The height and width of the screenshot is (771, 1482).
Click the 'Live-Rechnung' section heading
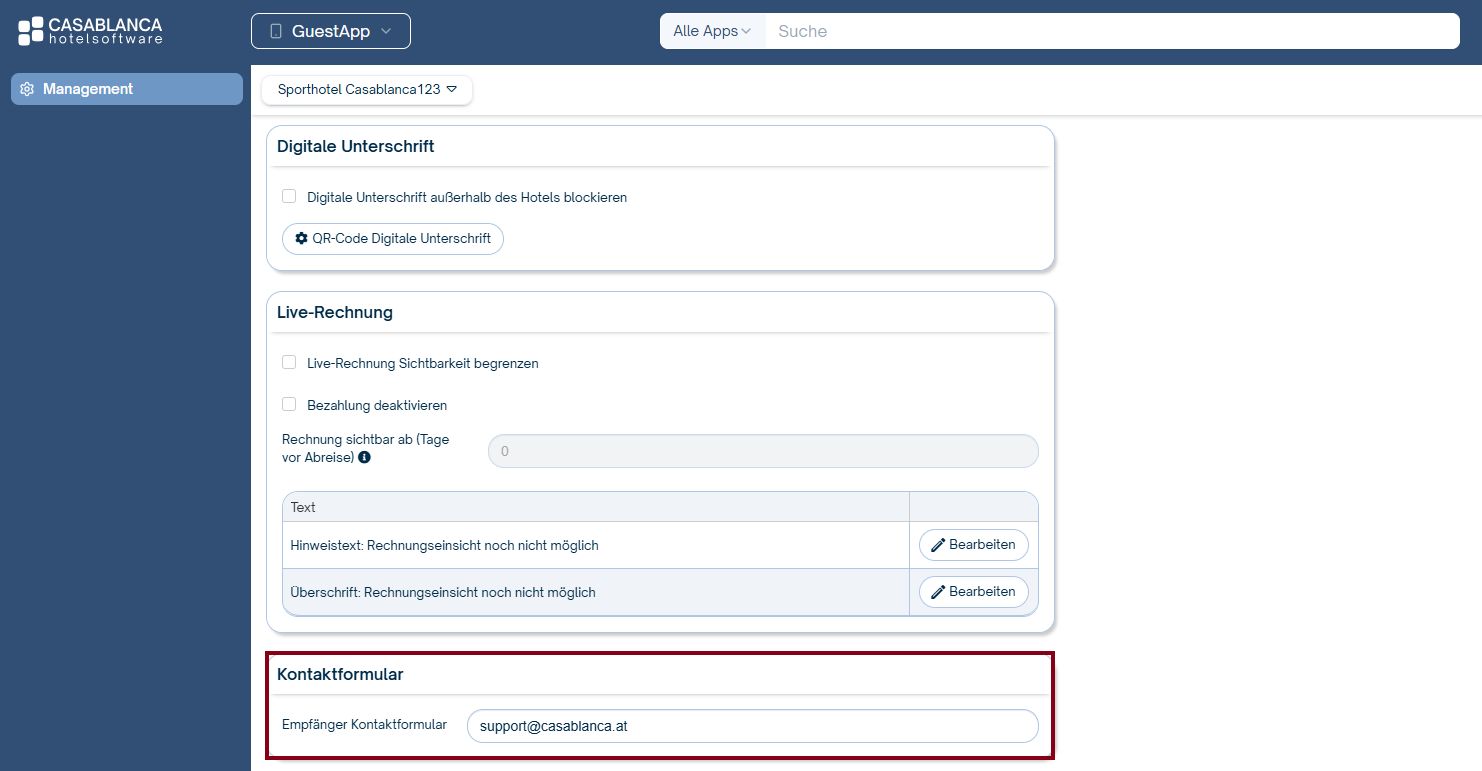[335, 312]
